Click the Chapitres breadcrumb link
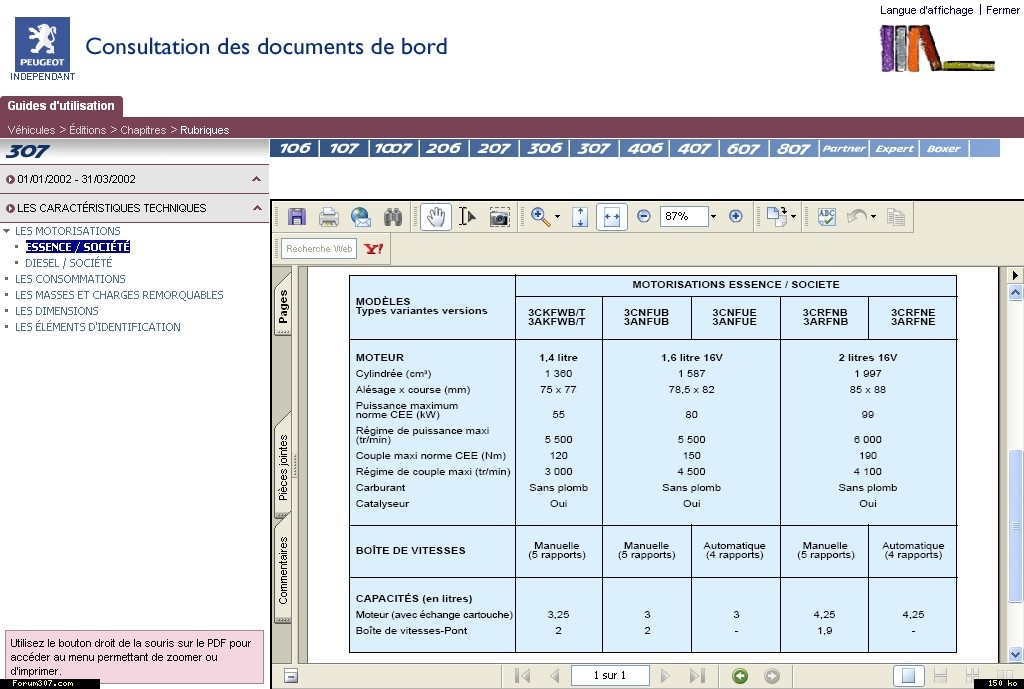1024x689 pixels. pyautogui.click(x=143, y=130)
